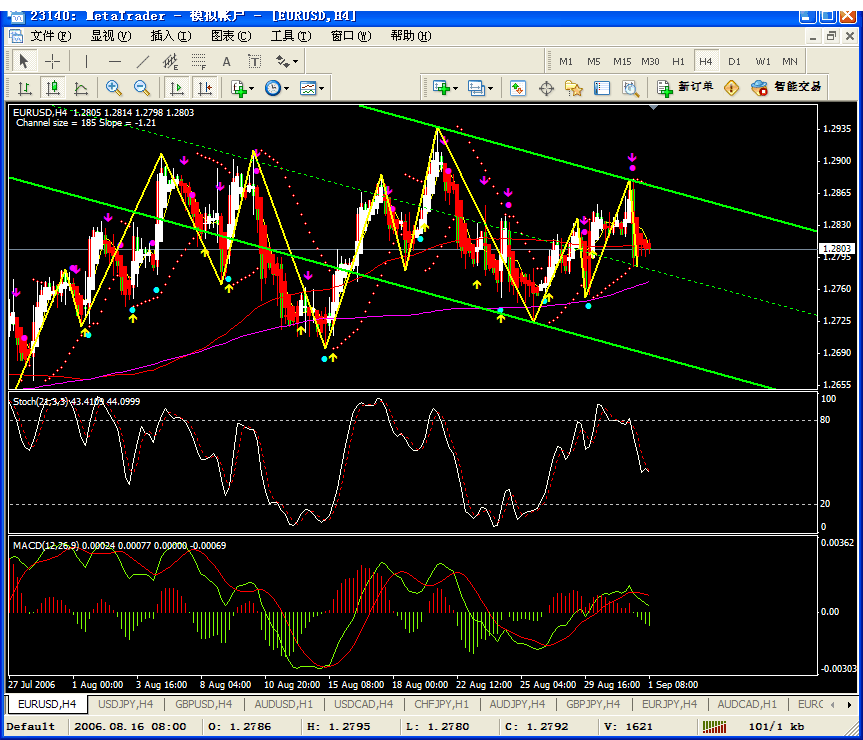Switch to M5 timeframe

tap(594, 61)
